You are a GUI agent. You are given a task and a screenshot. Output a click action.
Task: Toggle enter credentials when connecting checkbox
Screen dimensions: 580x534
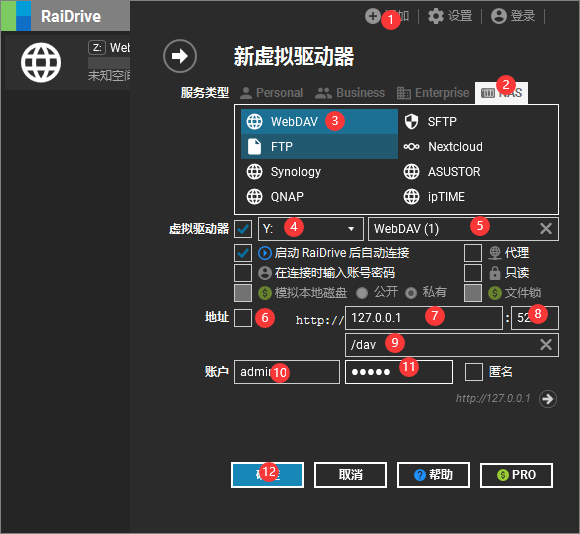click(243, 273)
